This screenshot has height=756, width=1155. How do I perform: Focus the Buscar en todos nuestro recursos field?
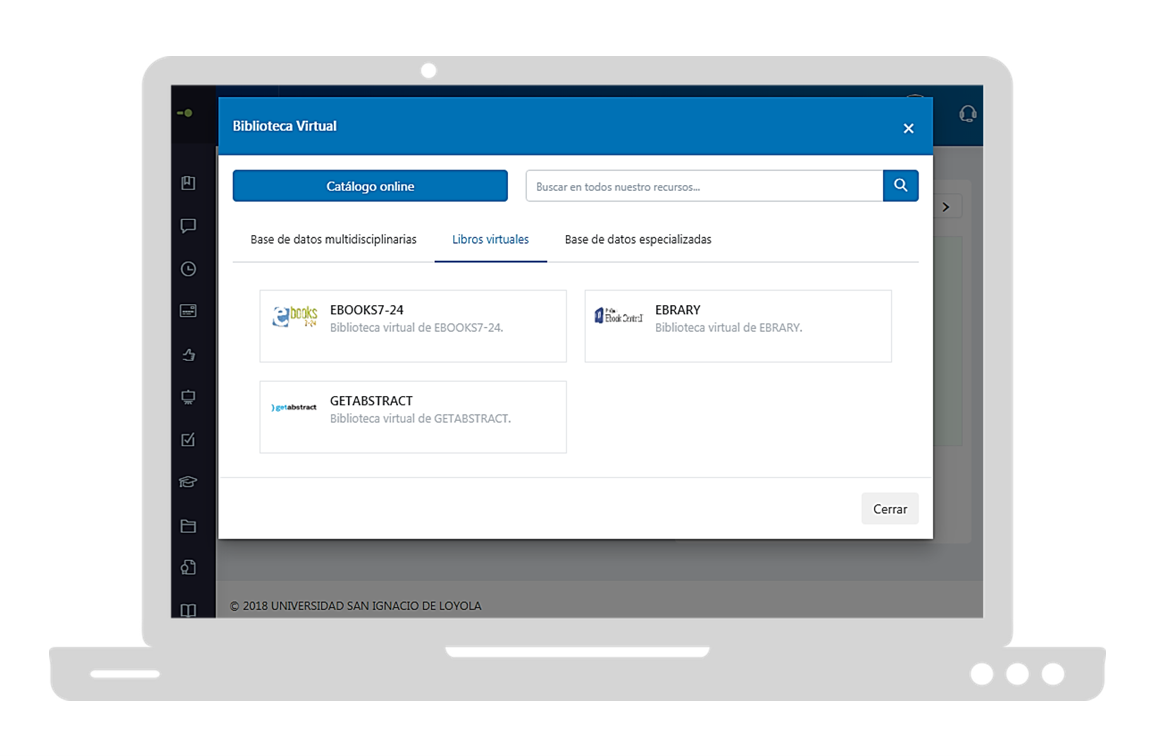click(704, 186)
